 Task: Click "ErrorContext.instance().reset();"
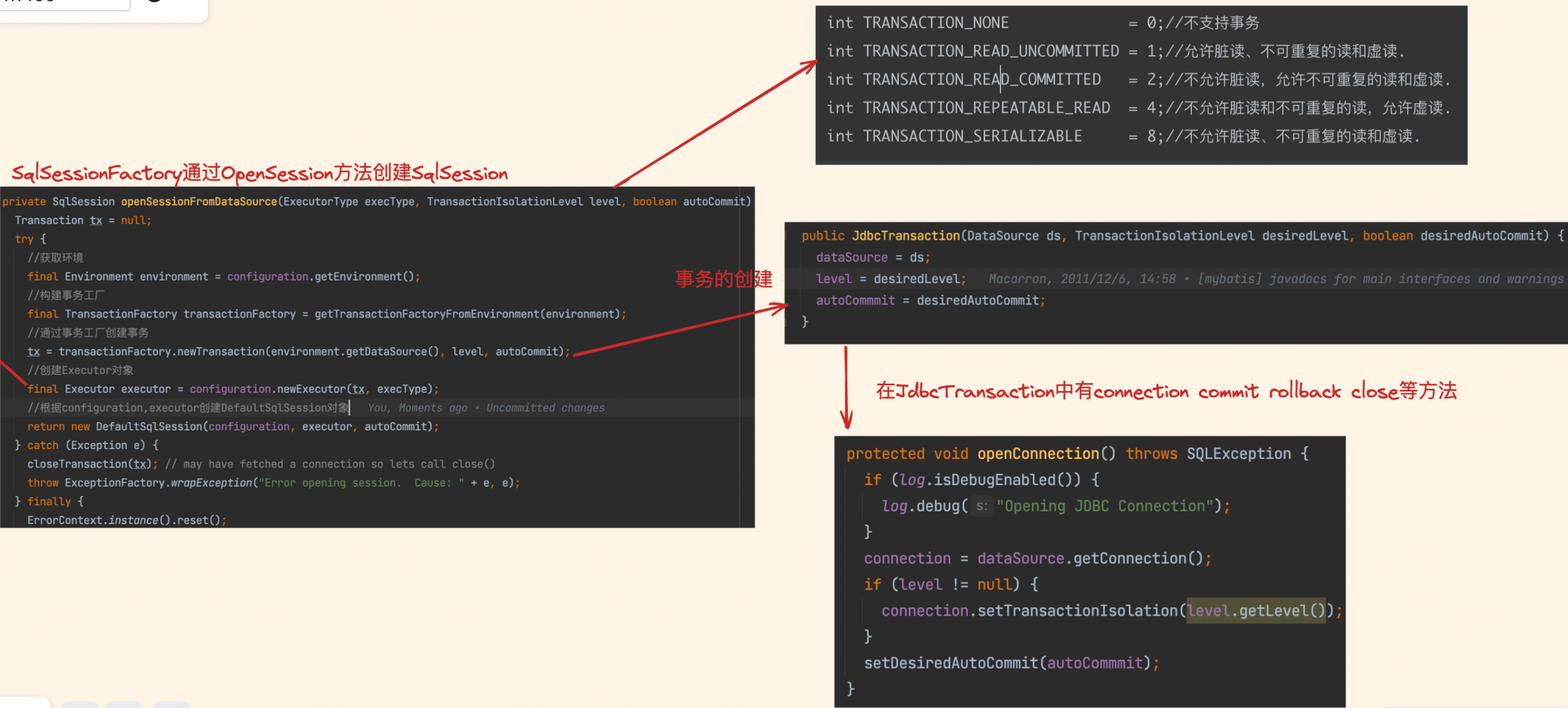(x=127, y=520)
